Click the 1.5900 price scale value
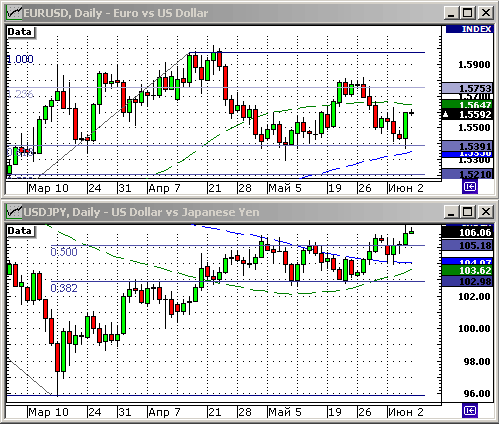 (x=474, y=64)
